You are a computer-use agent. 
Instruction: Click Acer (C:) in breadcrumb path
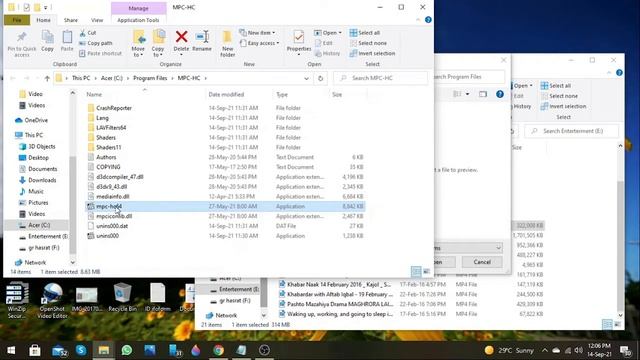click(x=112, y=78)
